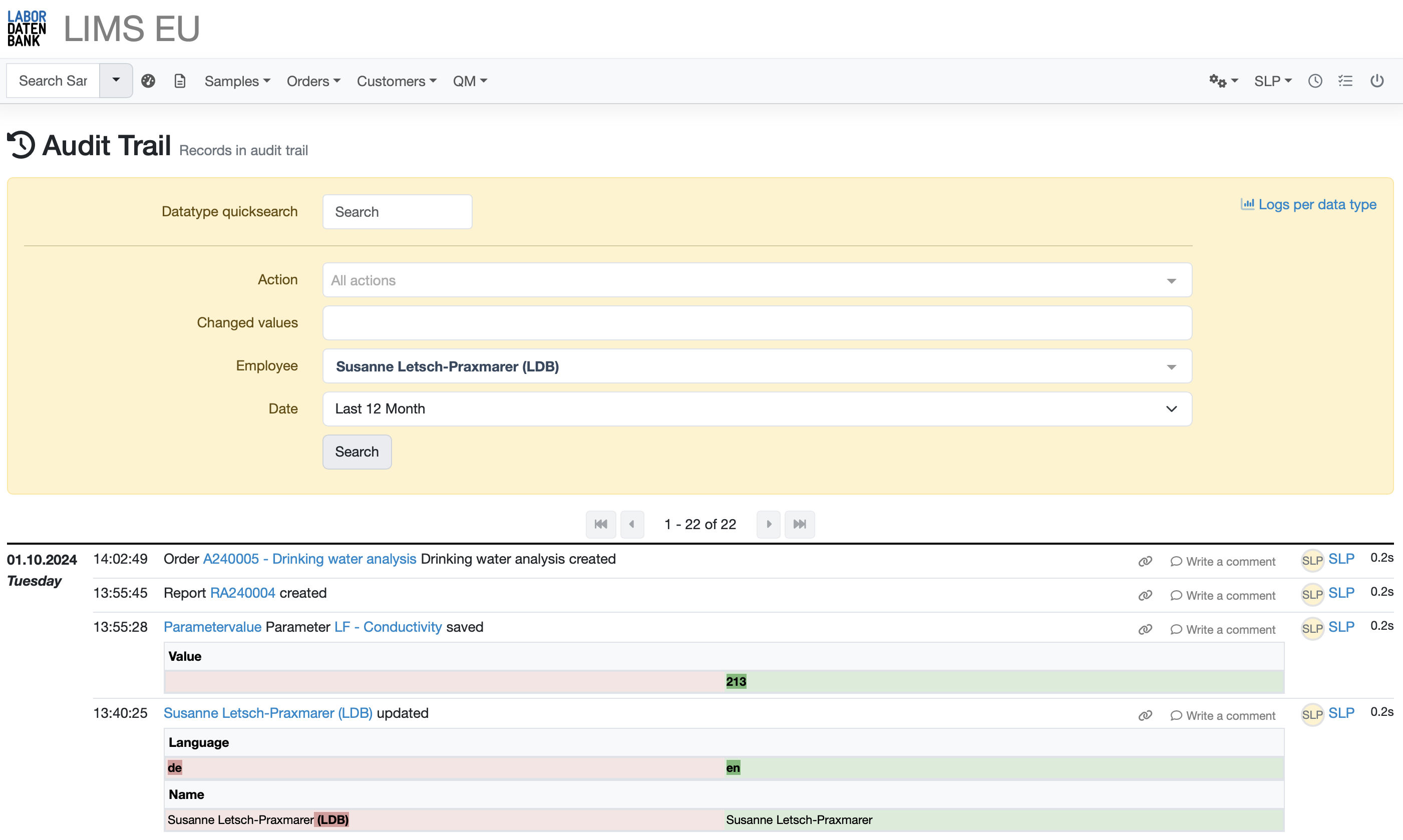
Task: Open the QM menu
Action: [x=469, y=81]
